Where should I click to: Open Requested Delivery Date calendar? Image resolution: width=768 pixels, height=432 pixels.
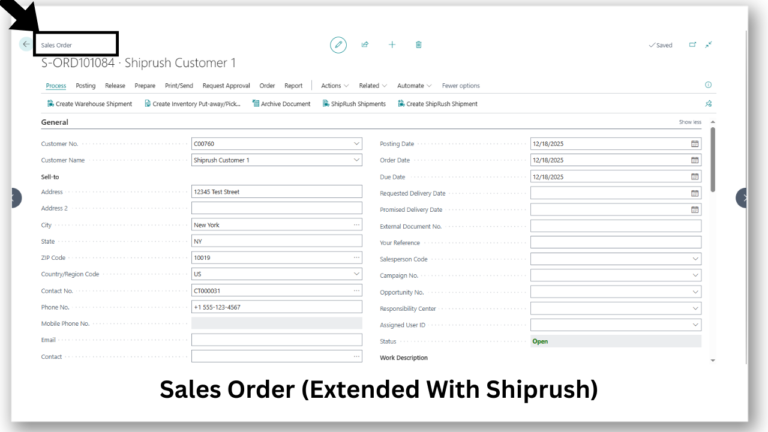pos(695,193)
